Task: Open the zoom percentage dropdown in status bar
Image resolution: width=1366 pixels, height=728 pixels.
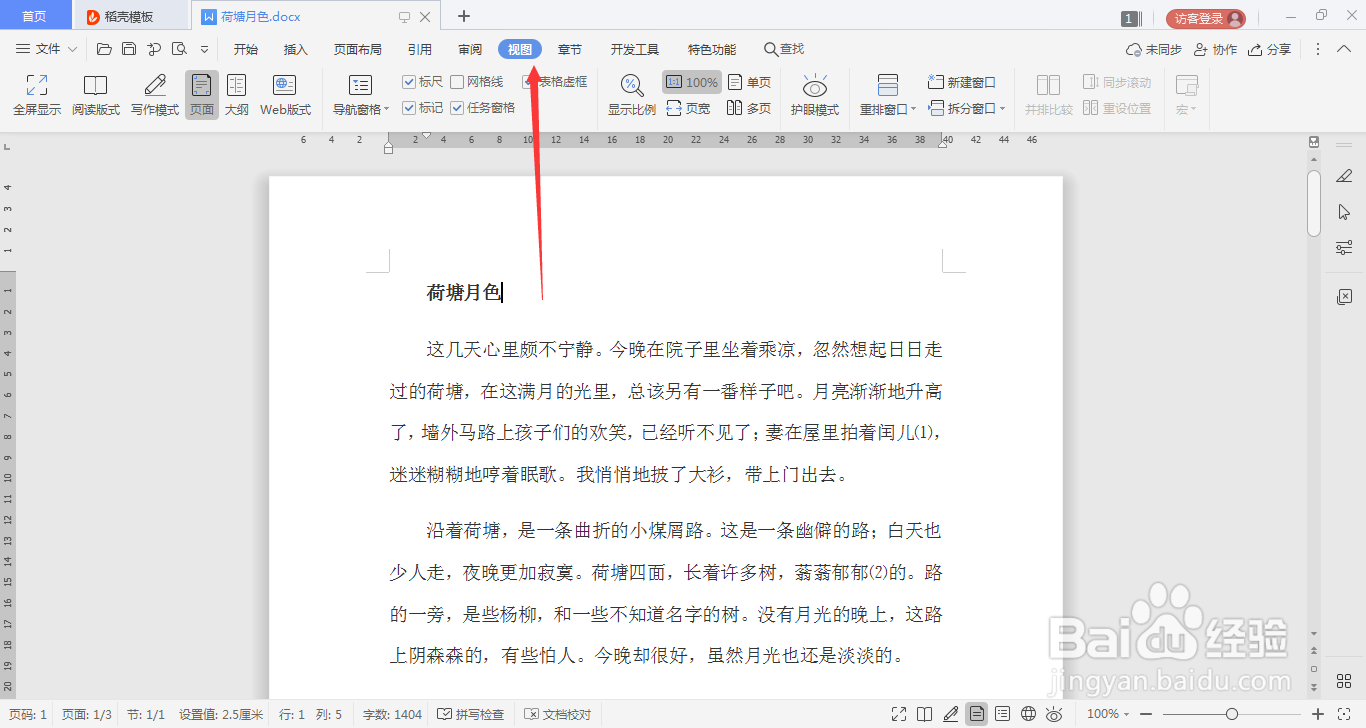Action: (x=1127, y=714)
